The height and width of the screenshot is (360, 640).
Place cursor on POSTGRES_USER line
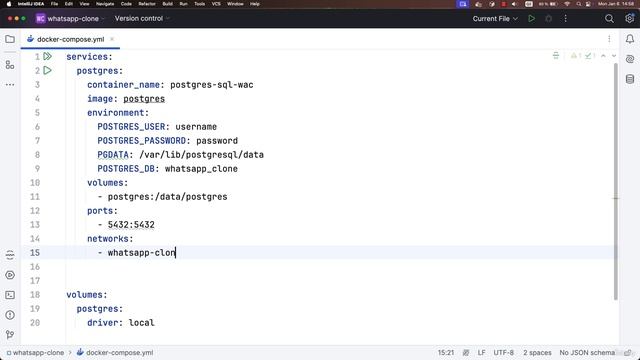(x=157, y=127)
